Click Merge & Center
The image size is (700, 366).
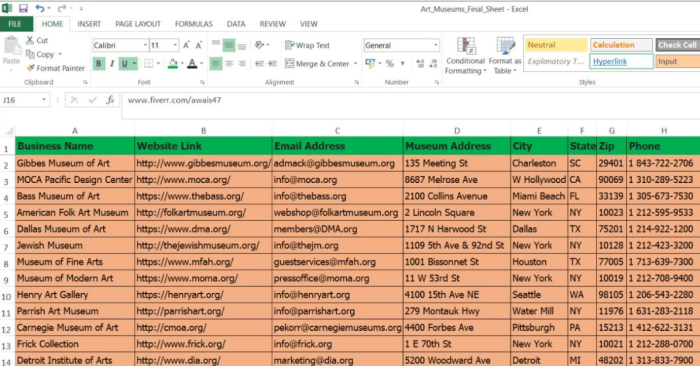[x=317, y=64]
